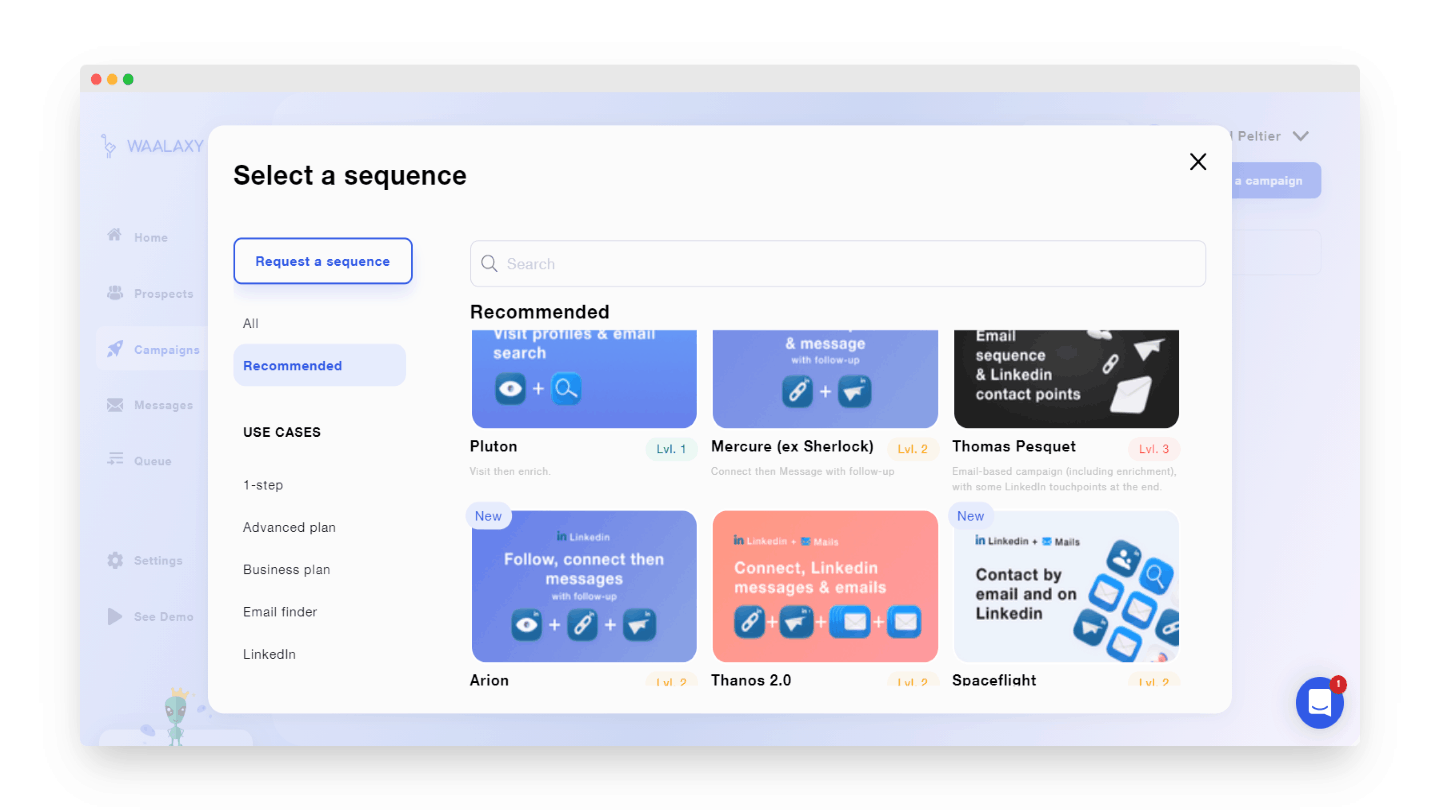This screenshot has width=1440, height=810.
Task: Click the link connect icon on Thanos card
Action: 750,621
